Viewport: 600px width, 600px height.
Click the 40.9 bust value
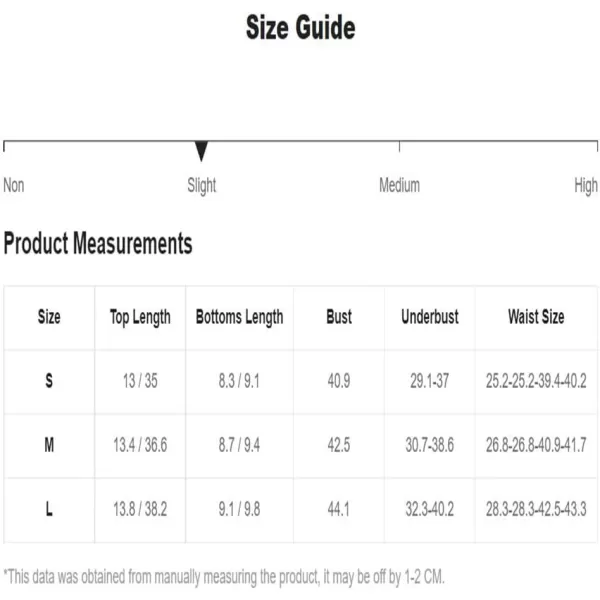(339, 381)
